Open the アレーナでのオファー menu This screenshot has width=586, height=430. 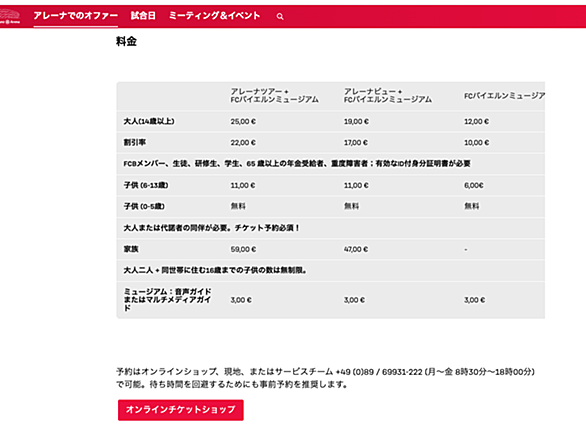[75, 16]
